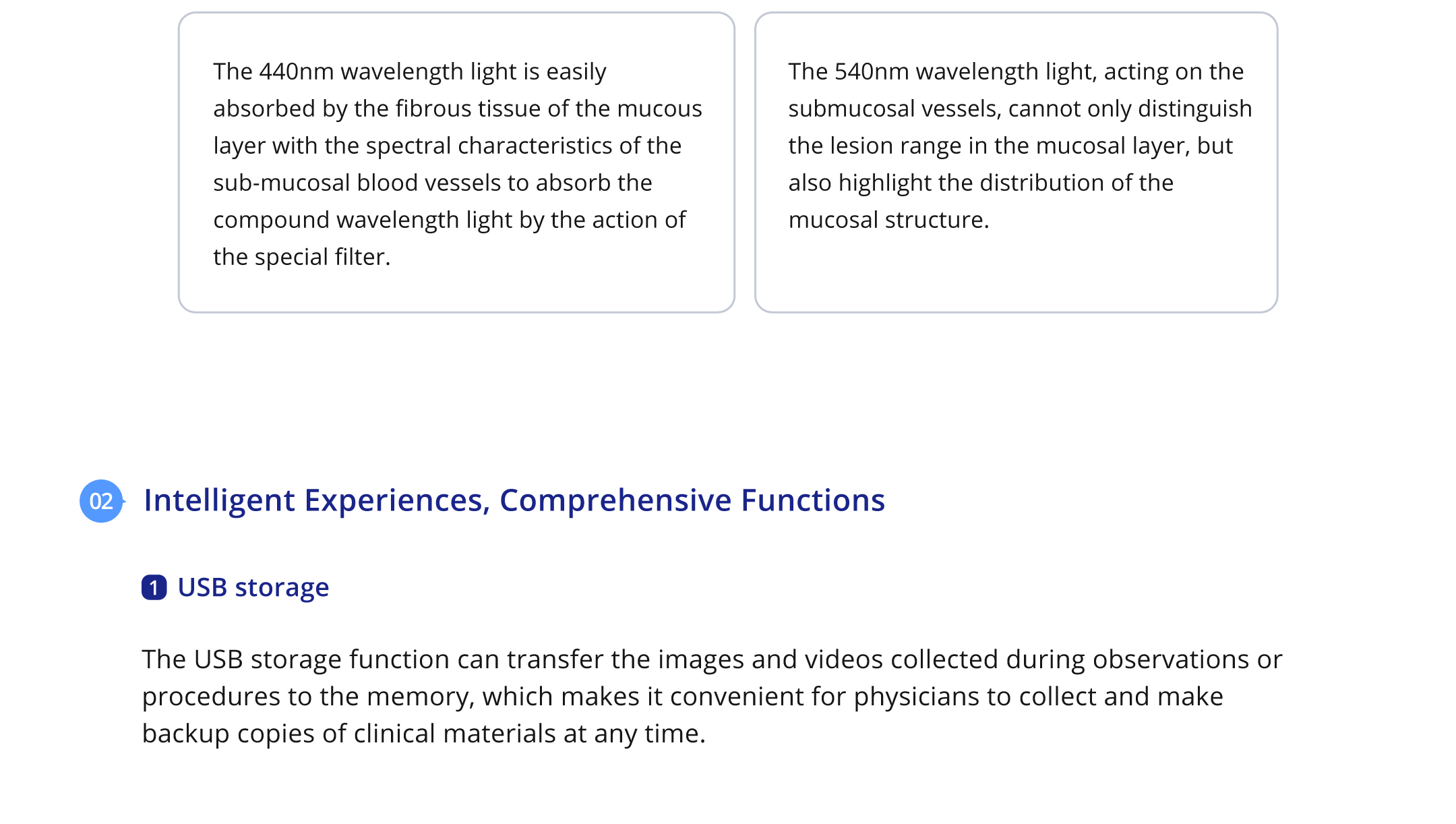Click the text 'mucosal structure.' in right card
The width and height of the screenshot is (1456, 824).
tap(888, 220)
